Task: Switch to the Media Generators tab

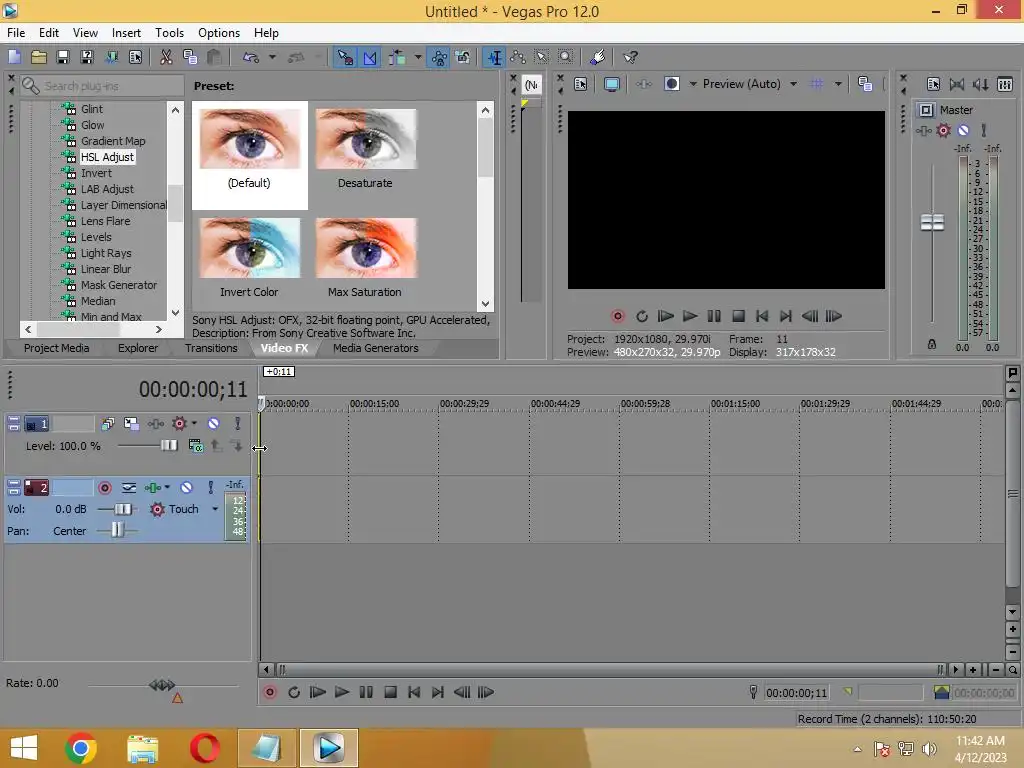Action: (x=376, y=348)
